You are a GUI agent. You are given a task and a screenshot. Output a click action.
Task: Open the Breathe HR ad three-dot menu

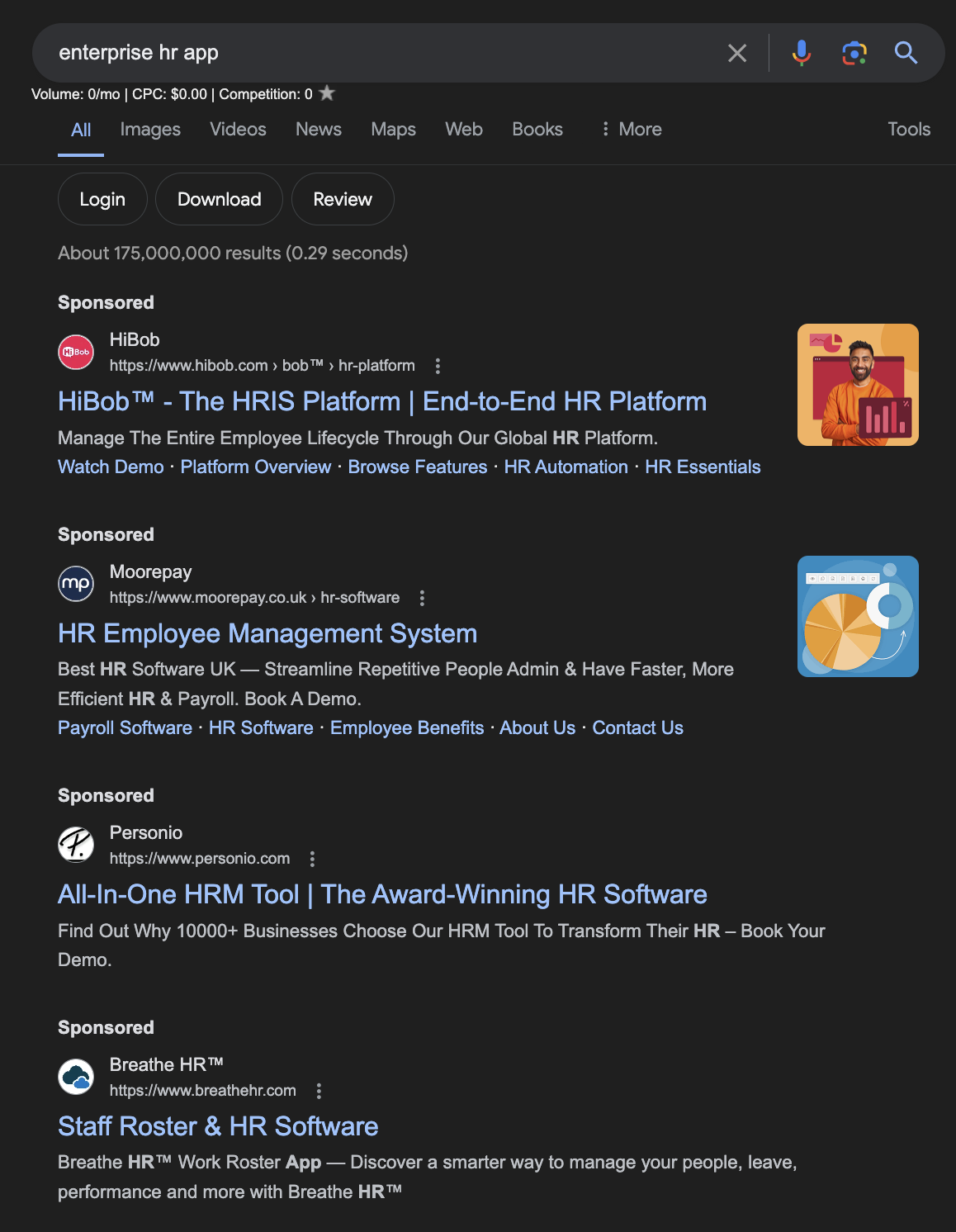[319, 1091]
